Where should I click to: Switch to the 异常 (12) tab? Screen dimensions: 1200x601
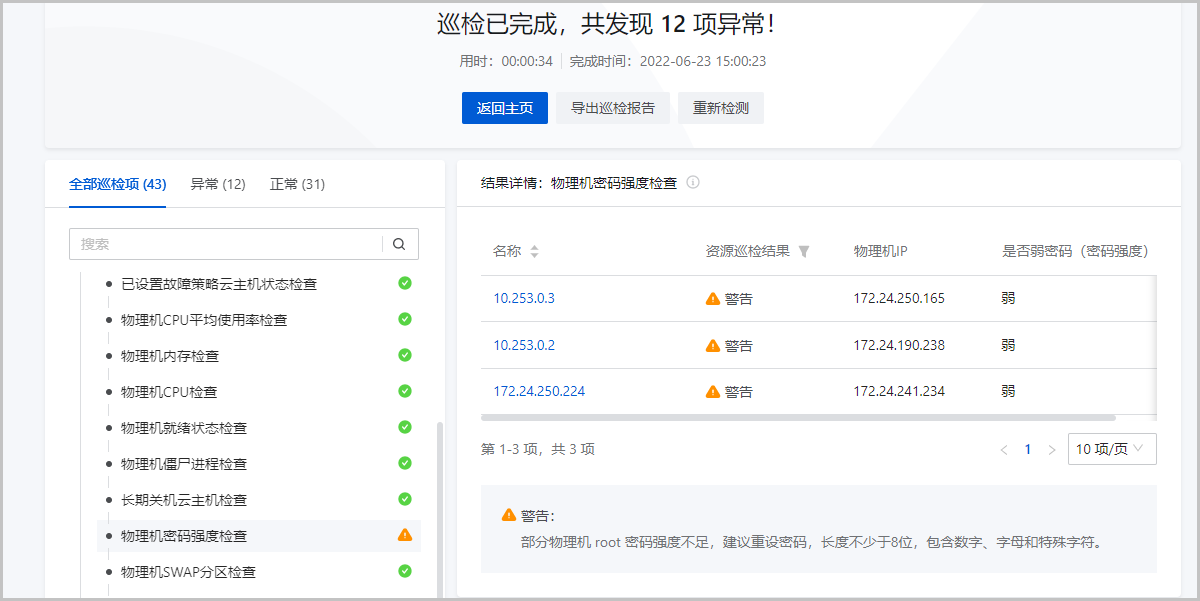coord(218,184)
